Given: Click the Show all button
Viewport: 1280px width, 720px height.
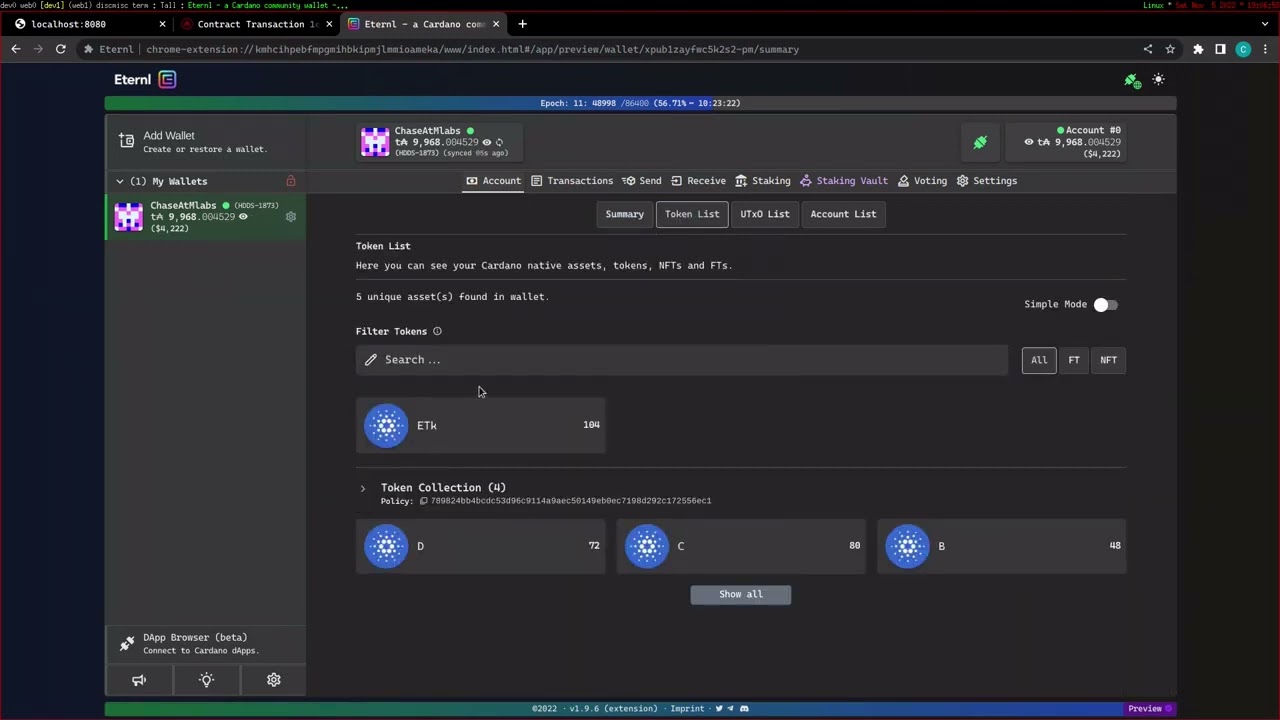Looking at the screenshot, I should coord(741,594).
